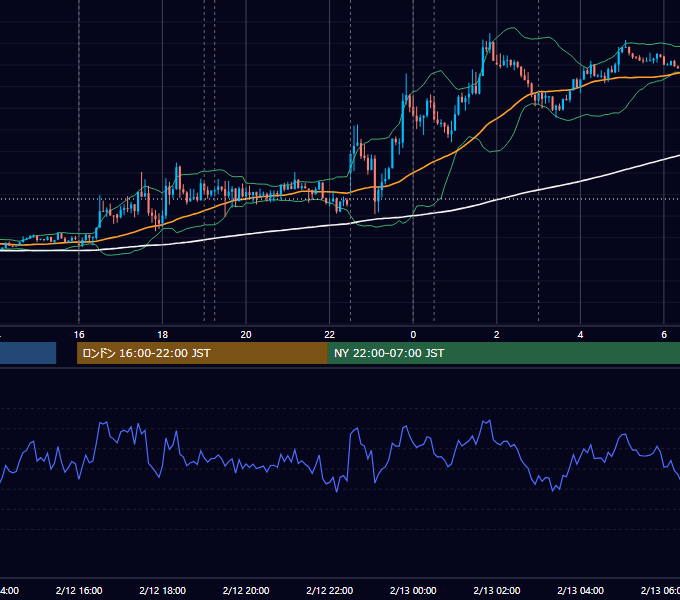The height and width of the screenshot is (600, 680).
Task: Click the hour label 16 on time axis
Action: 79,335
